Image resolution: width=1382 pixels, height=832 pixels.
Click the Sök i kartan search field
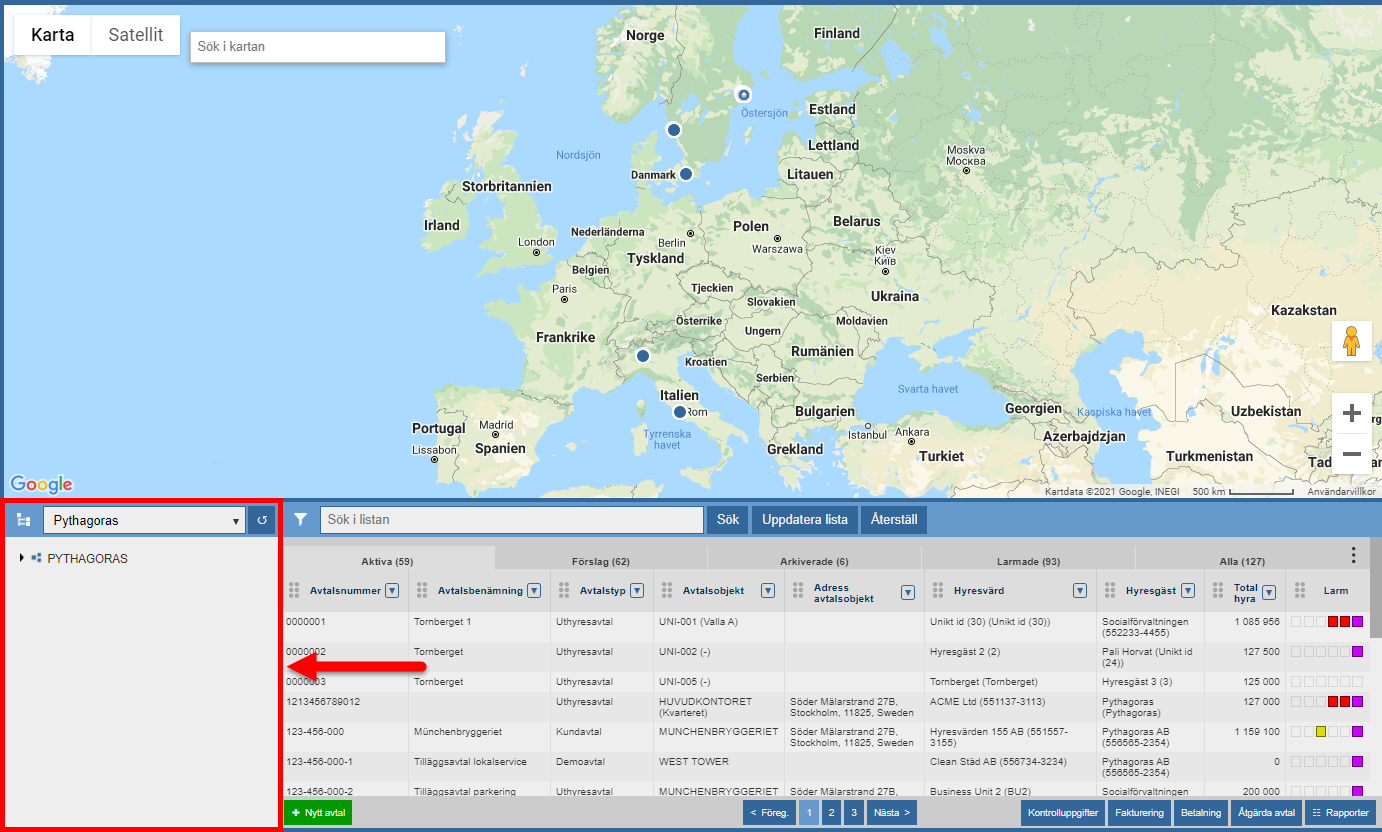tap(317, 47)
